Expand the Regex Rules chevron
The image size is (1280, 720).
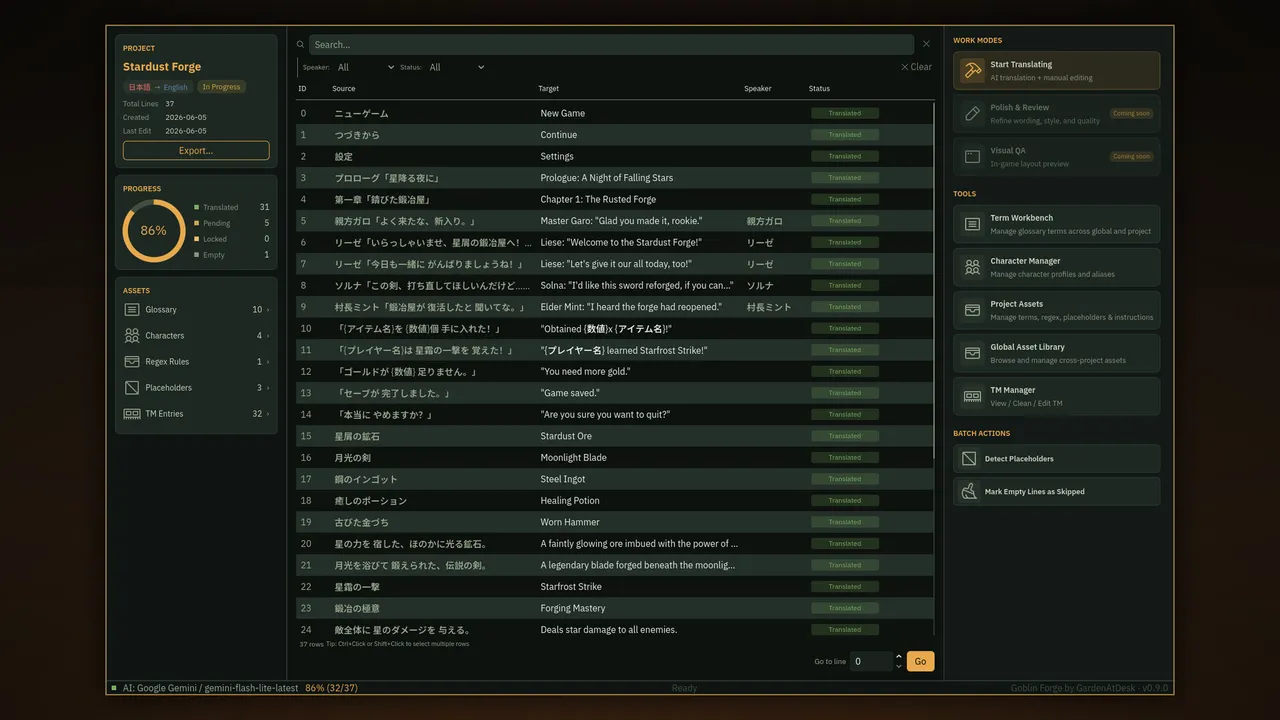[x=268, y=362]
